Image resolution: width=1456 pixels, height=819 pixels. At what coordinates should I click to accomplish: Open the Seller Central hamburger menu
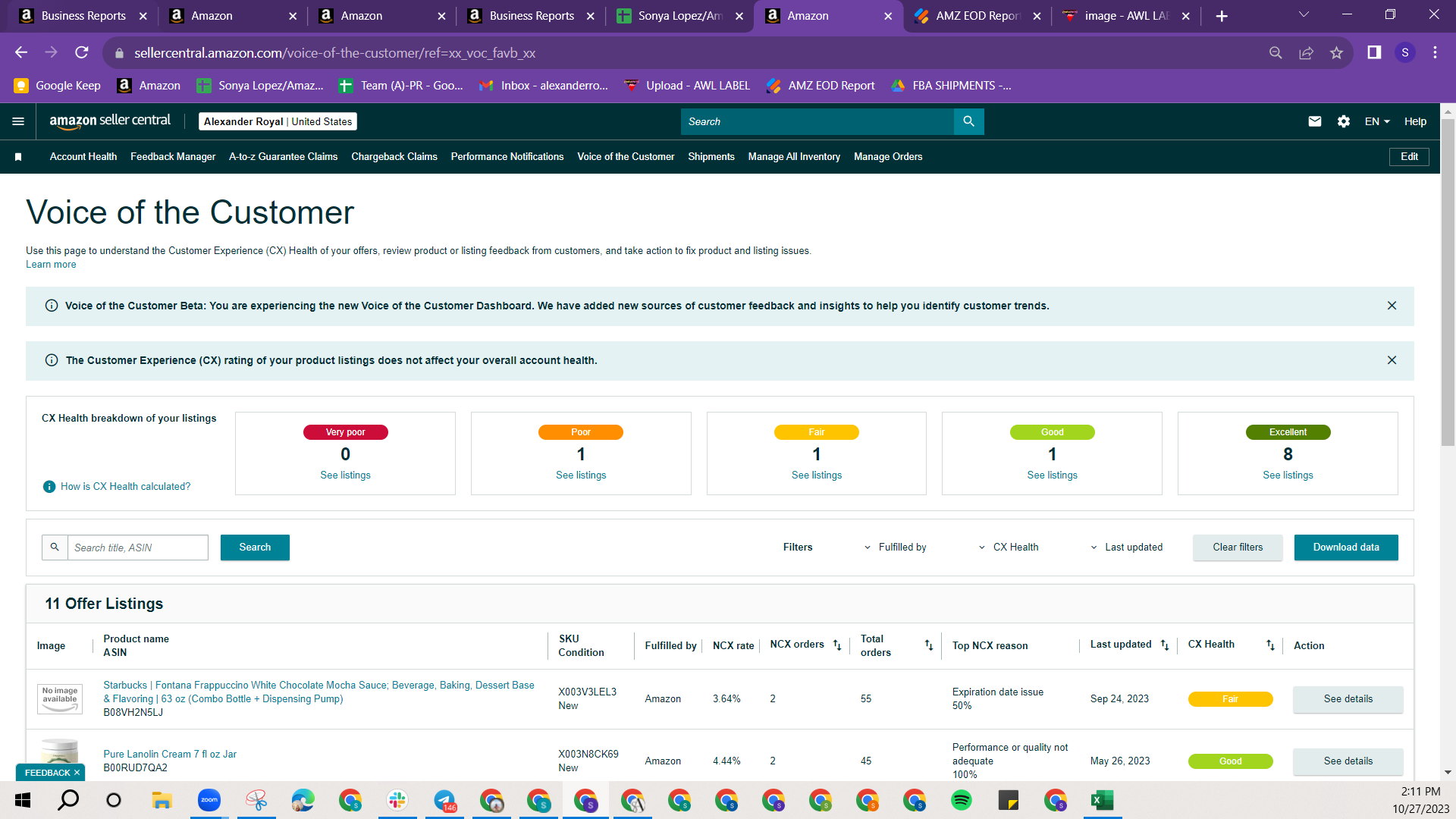(x=18, y=121)
